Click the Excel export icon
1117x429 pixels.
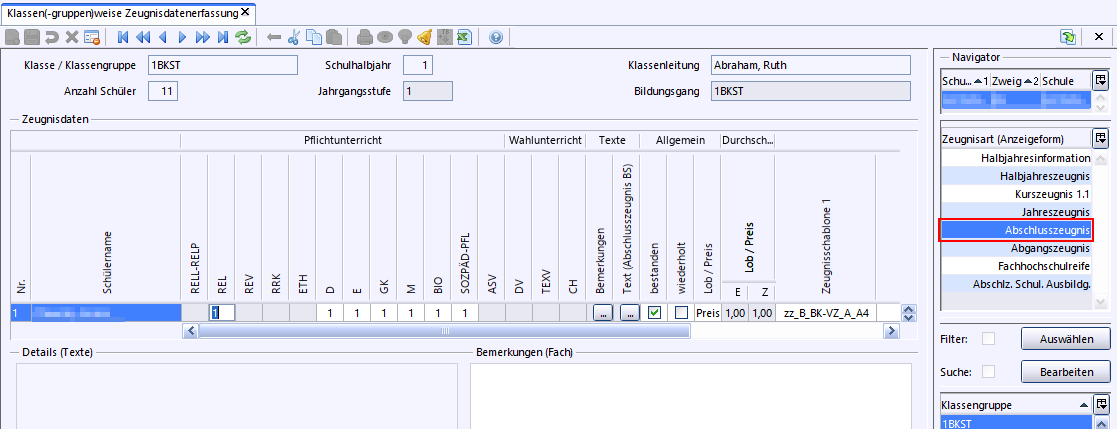pyautogui.click(x=463, y=37)
